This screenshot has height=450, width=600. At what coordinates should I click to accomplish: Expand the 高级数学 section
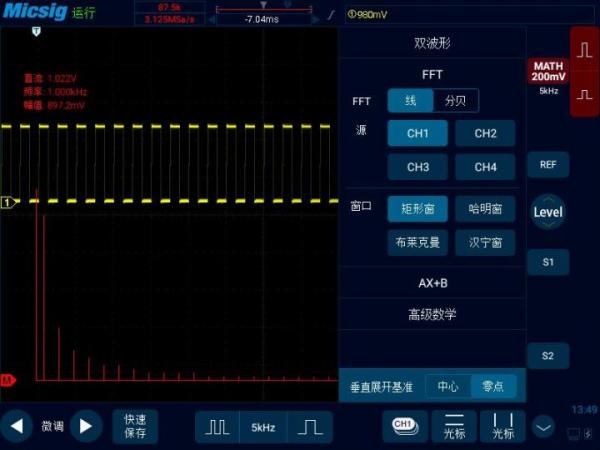coord(432,314)
